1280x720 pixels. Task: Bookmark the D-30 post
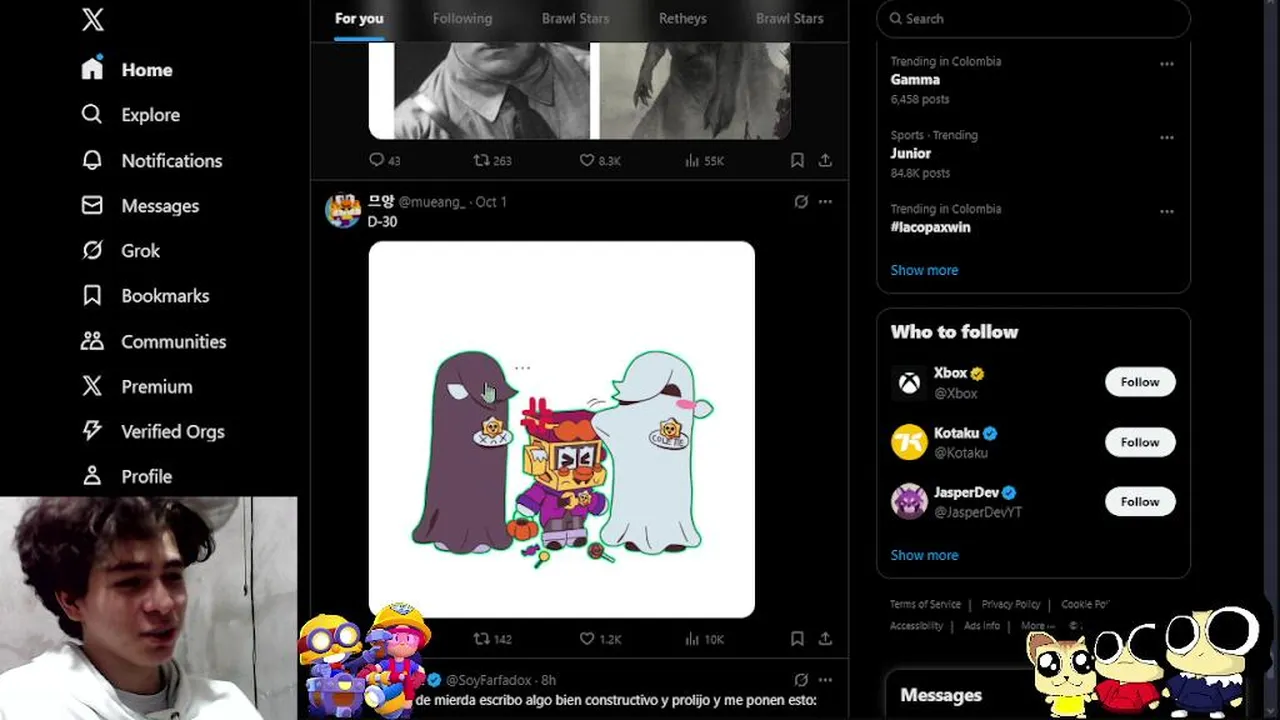click(797, 638)
